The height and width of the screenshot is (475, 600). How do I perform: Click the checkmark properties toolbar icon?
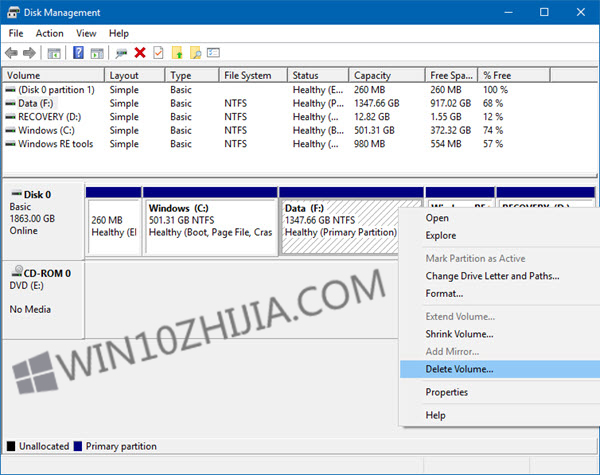pyautogui.click(x=158, y=52)
